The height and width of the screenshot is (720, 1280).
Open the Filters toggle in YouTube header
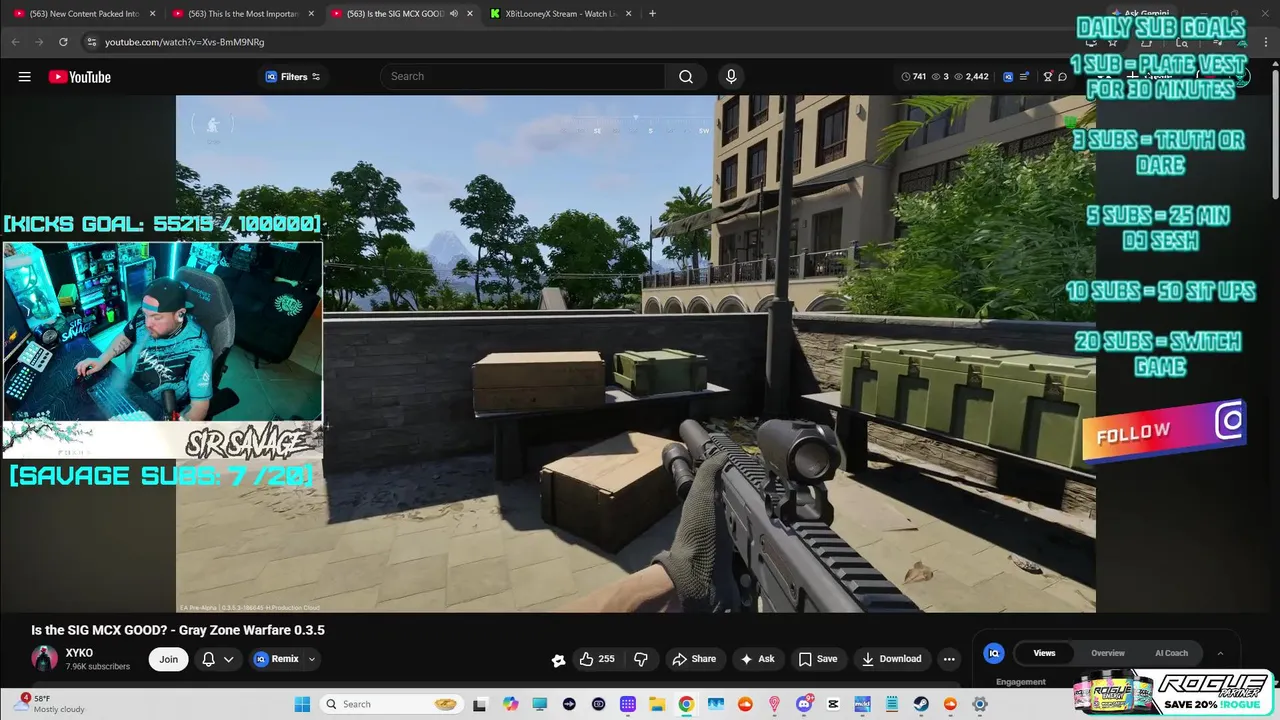coord(293,77)
